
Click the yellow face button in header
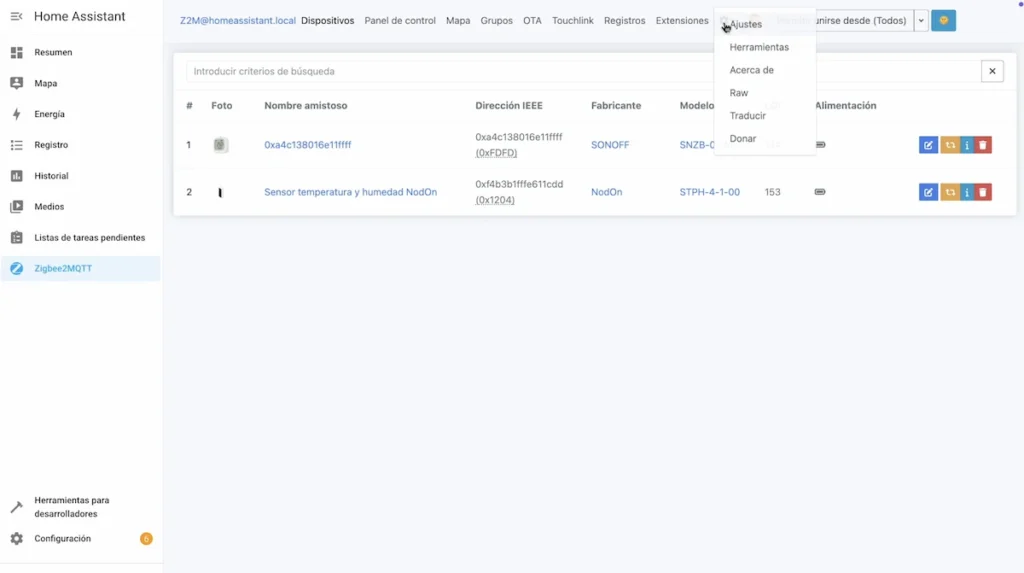943,21
